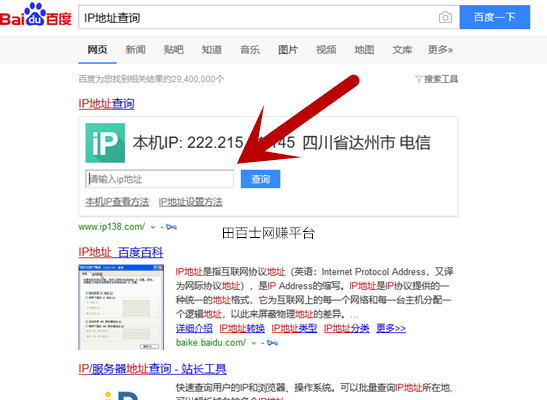Click snapshot icon beside www.ip138.com
The height and width of the screenshot is (400, 547).
click(171, 227)
